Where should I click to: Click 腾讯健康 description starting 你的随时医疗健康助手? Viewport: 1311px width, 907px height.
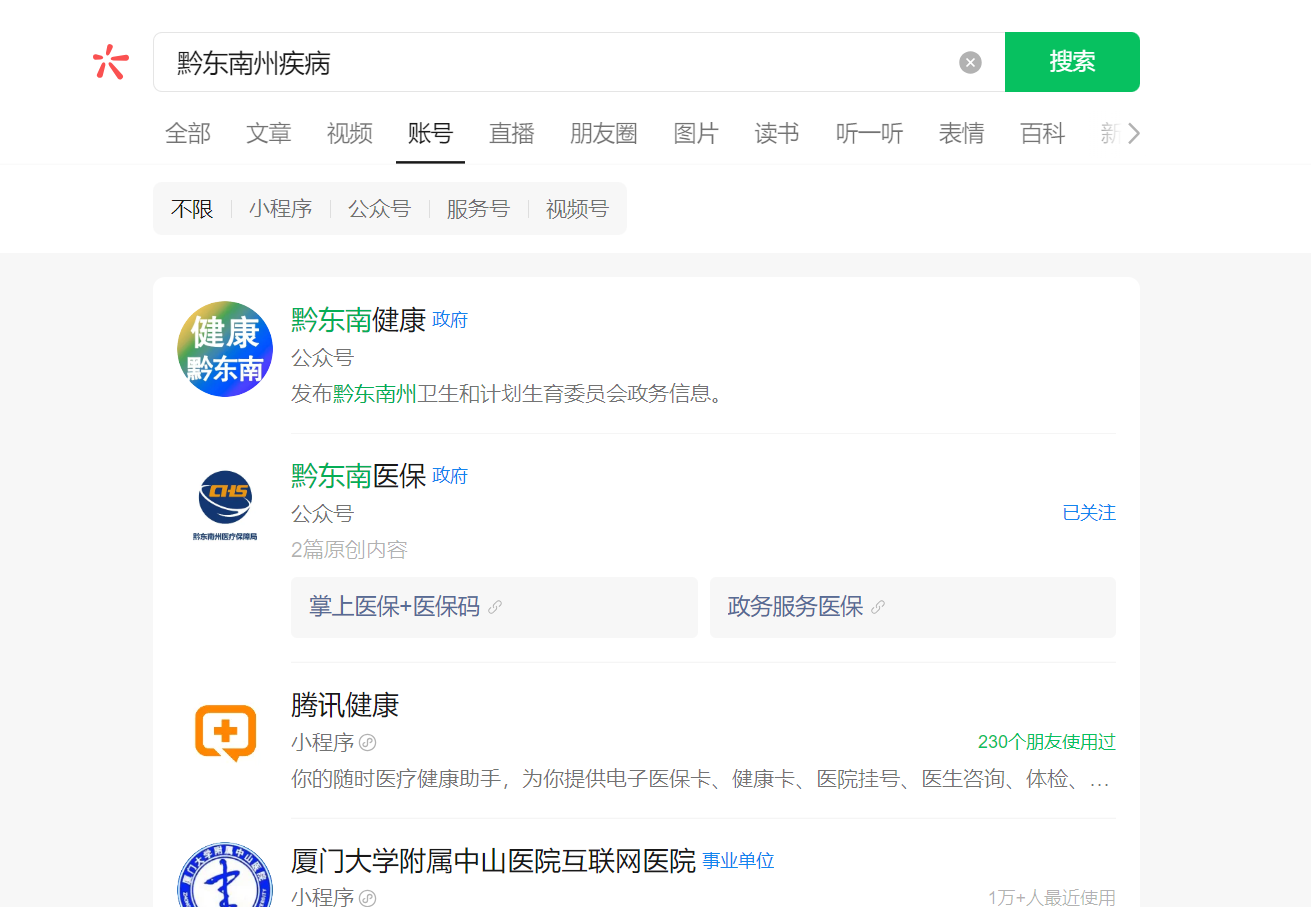click(x=701, y=779)
